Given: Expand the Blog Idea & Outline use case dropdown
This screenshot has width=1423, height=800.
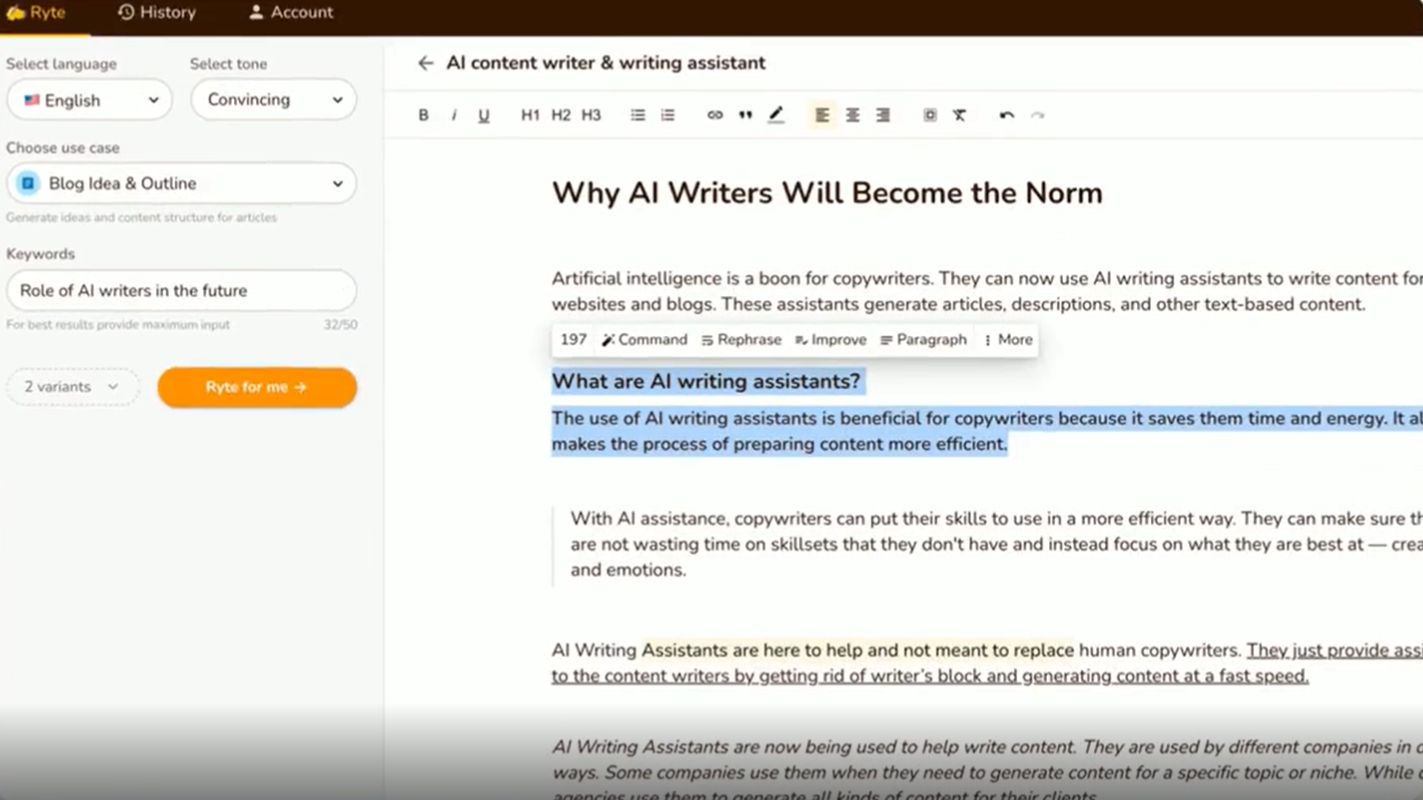Looking at the screenshot, I should pyautogui.click(x=182, y=184).
